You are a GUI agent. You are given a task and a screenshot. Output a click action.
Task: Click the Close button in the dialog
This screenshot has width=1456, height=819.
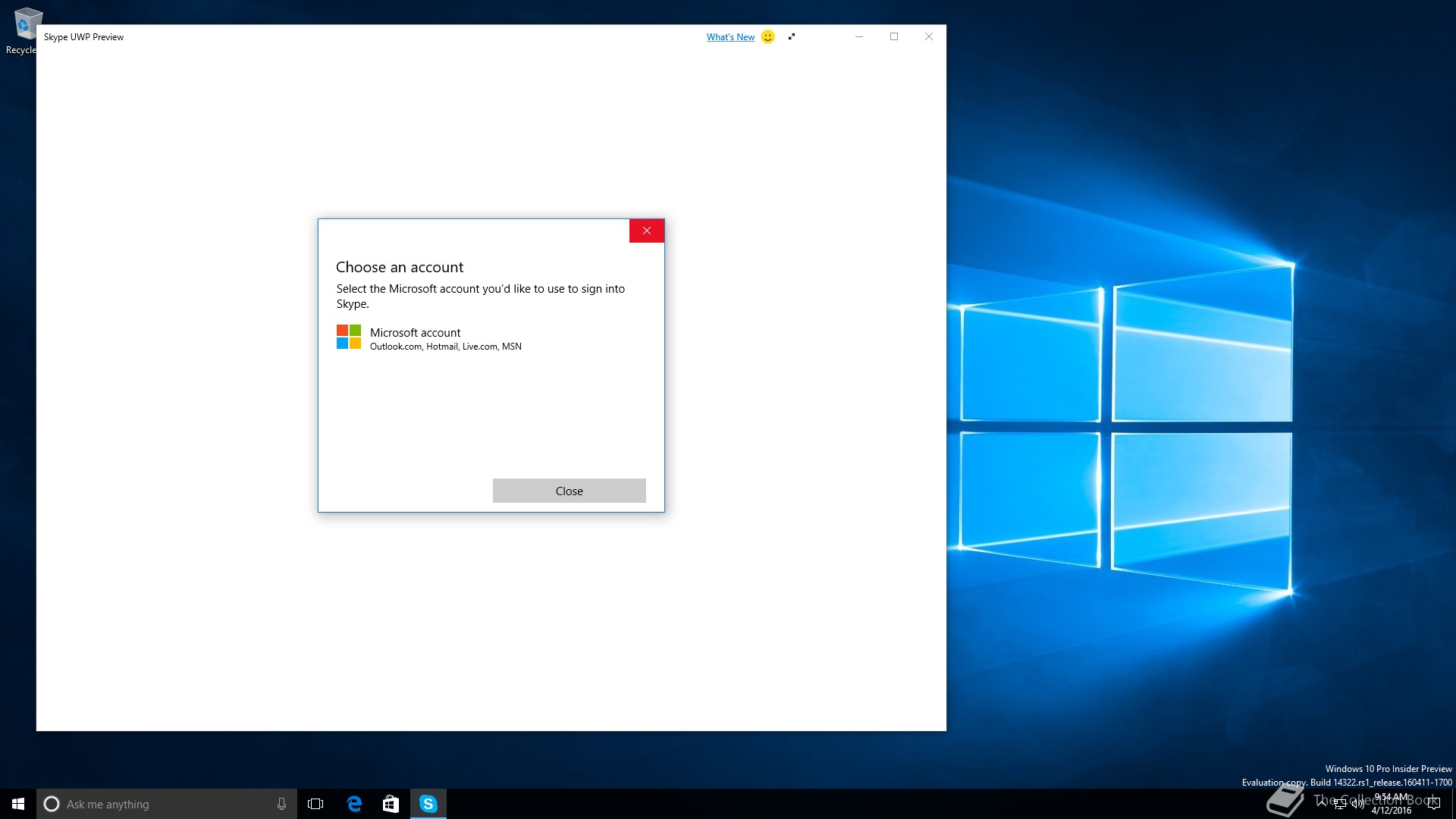pos(570,491)
